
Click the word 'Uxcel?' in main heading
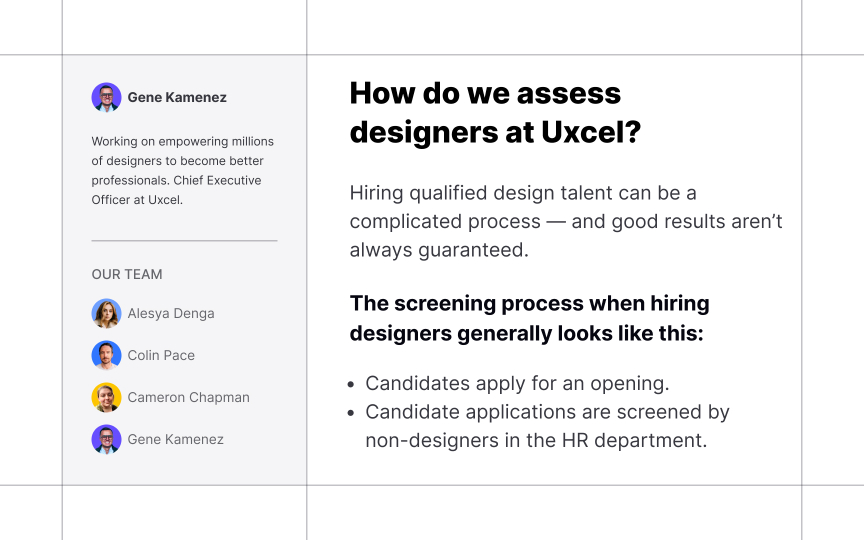pos(591,132)
